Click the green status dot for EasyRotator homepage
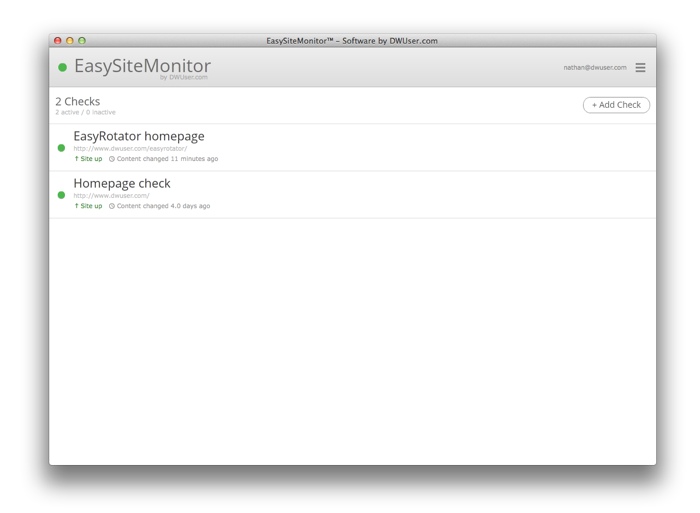Image resolution: width=700 pixels, height=513 pixels. (61, 148)
